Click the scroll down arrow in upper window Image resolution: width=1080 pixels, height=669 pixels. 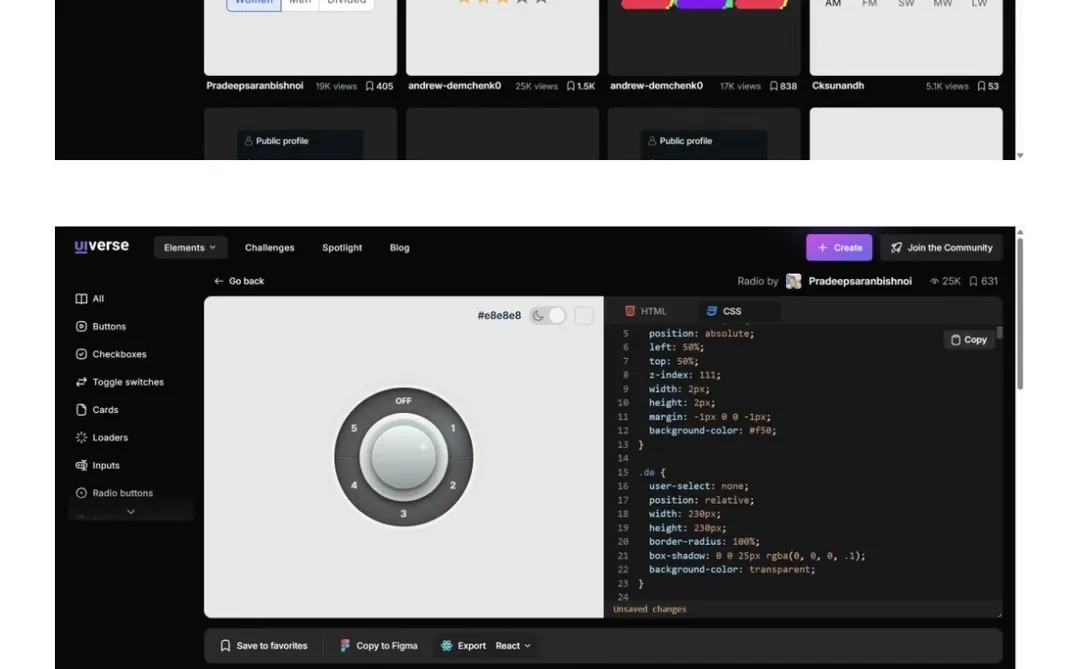tap(1020, 156)
